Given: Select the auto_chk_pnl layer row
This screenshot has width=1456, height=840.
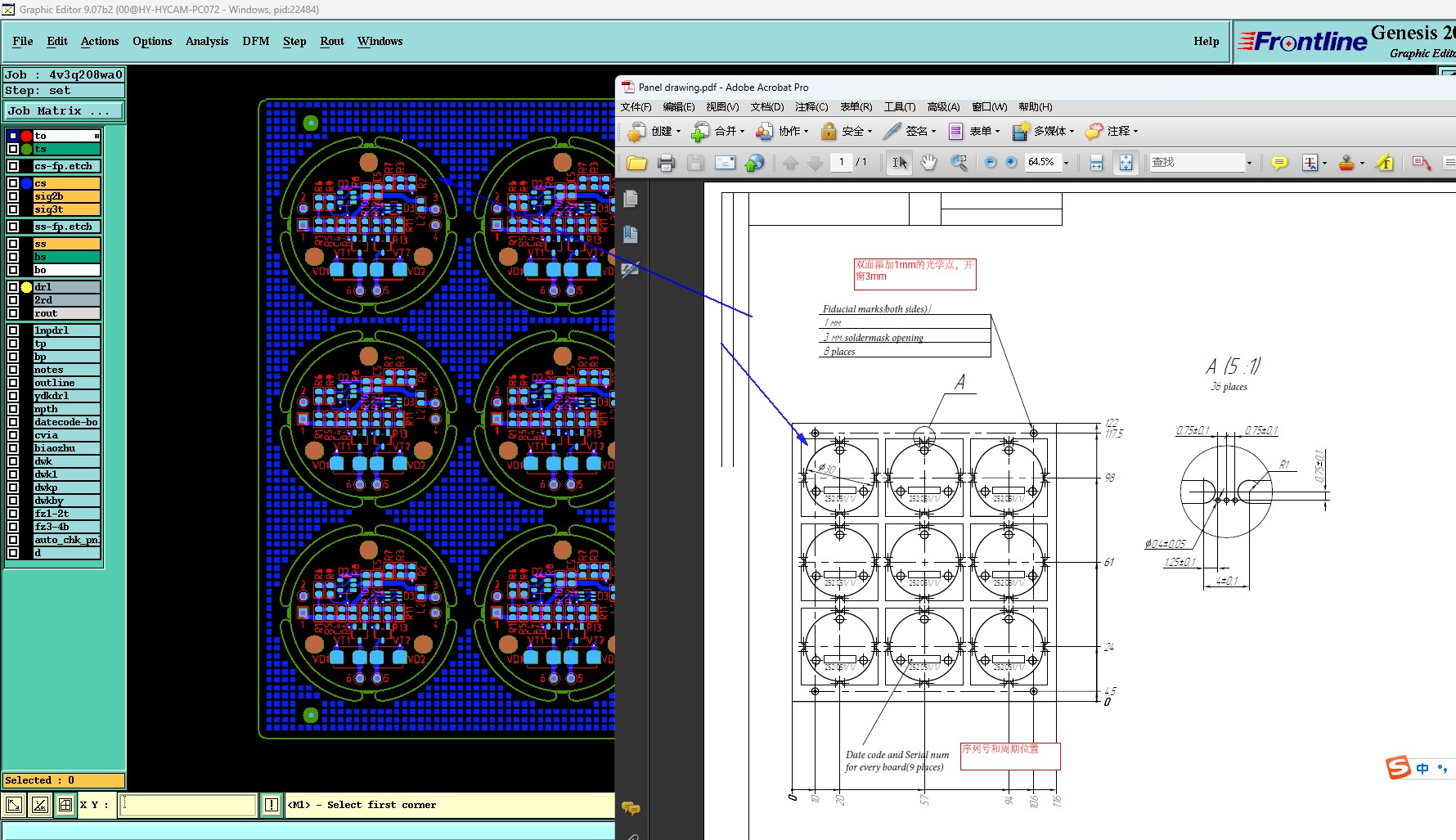Looking at the screenshot, I should coord(66,540).
